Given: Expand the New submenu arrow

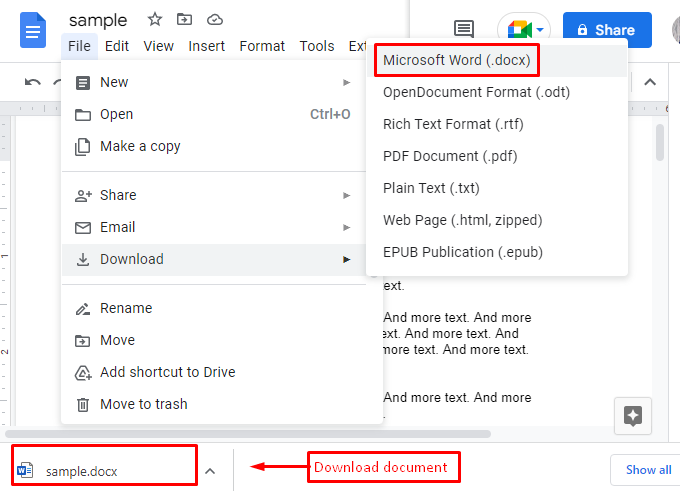Looking at the screenshot, I should [346, 82].
